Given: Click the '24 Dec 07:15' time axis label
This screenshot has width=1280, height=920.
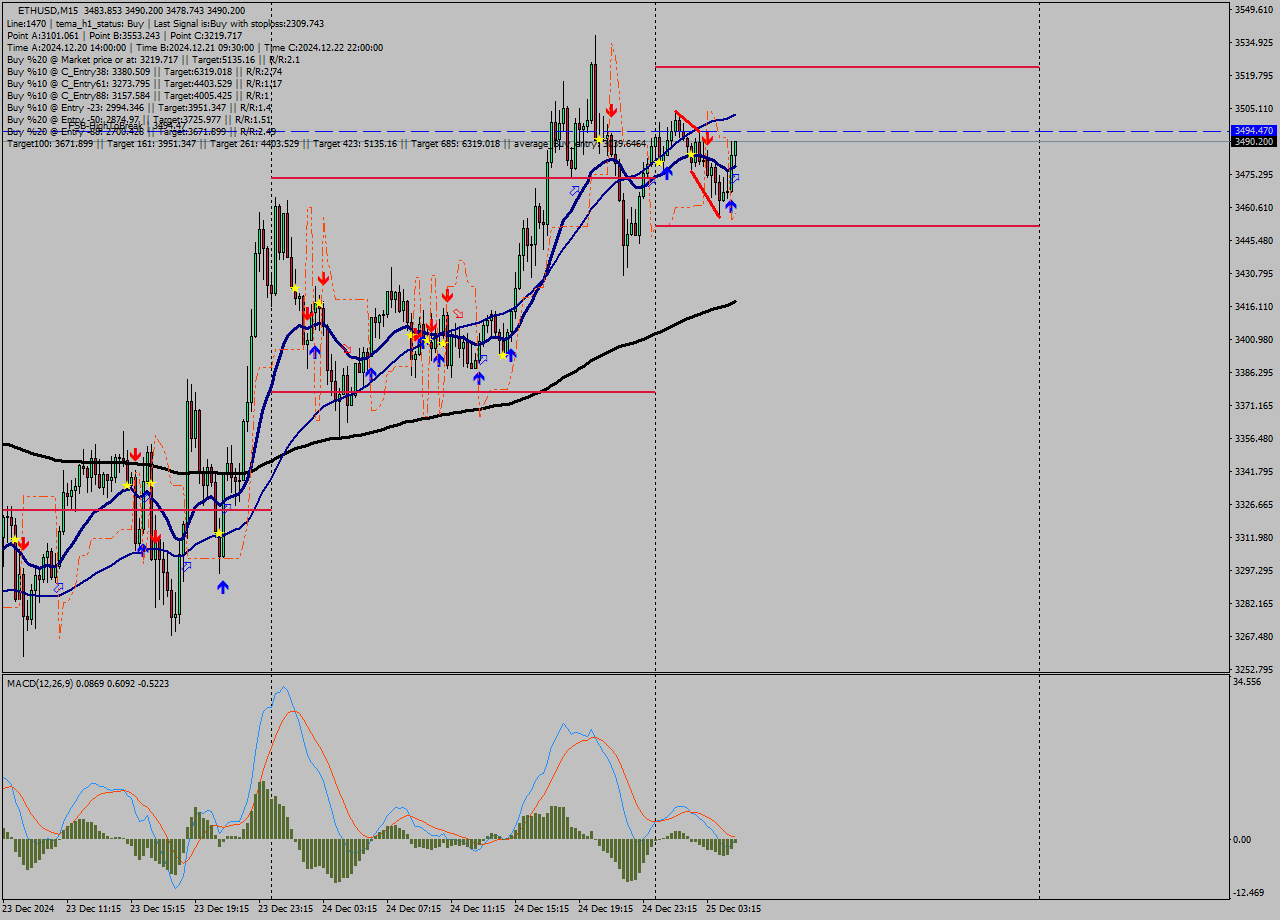Looking at the screenshot, I should pos(414,909).
